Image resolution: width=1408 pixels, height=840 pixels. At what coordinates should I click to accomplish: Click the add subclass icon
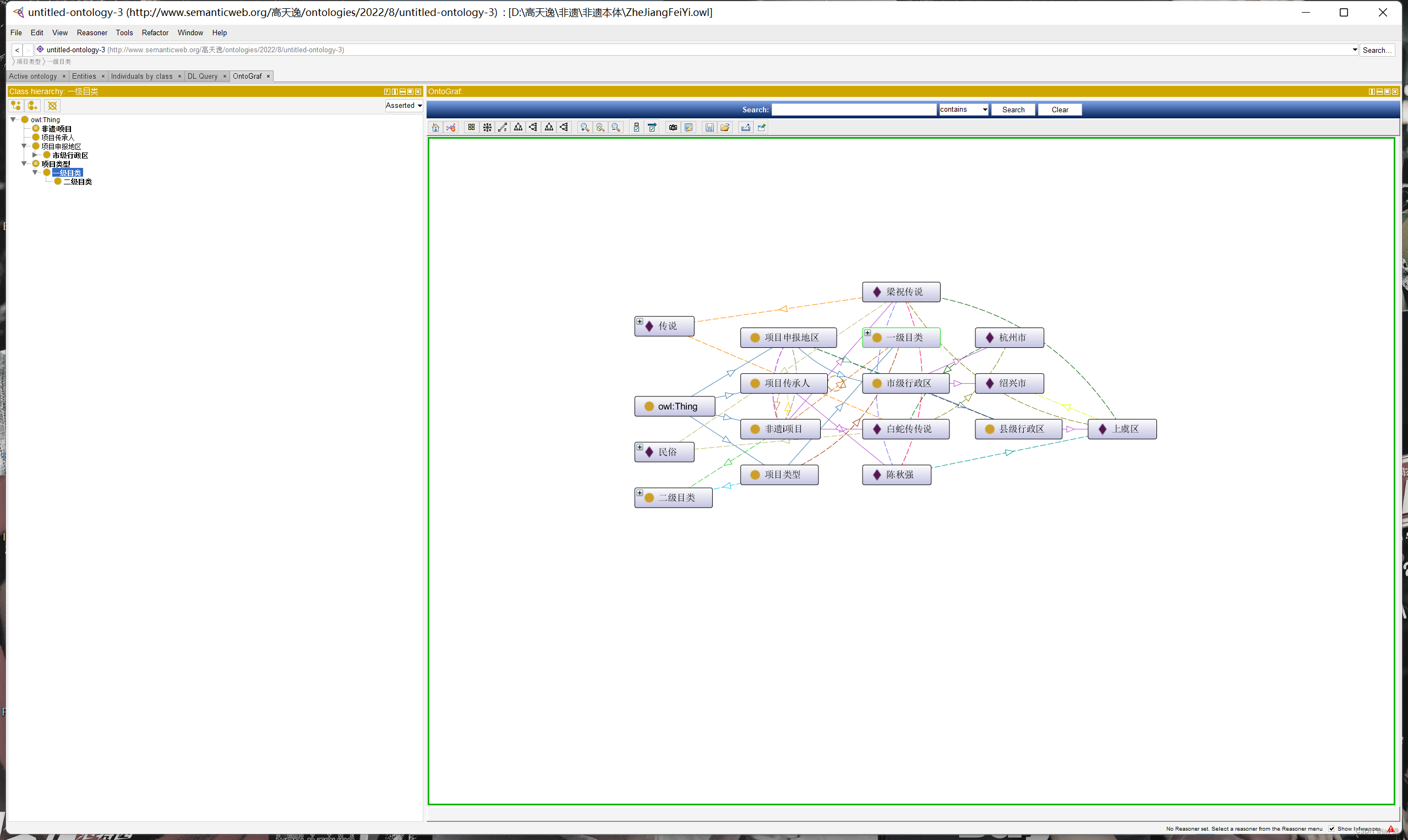click(x=16, y=106)
